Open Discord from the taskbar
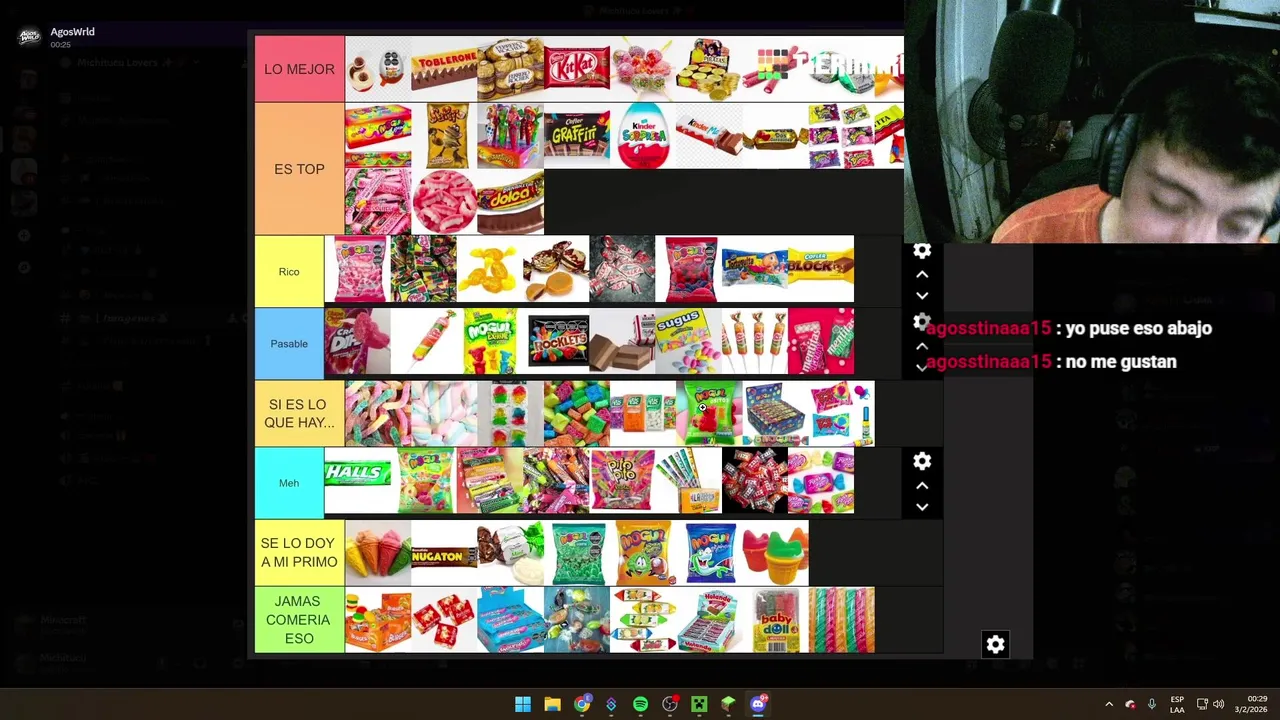The height and width of the screenshot is (720, 1280). 757,704
